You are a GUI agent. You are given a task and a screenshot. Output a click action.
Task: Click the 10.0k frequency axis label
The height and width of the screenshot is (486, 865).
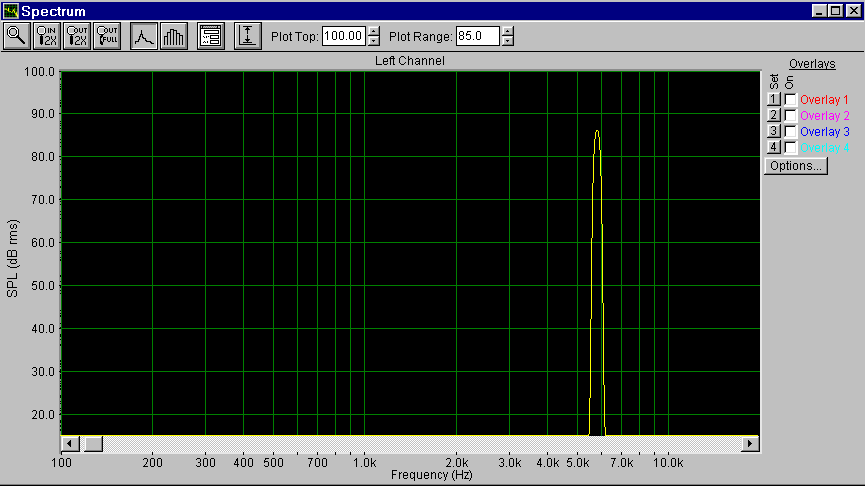click(668, 463)
